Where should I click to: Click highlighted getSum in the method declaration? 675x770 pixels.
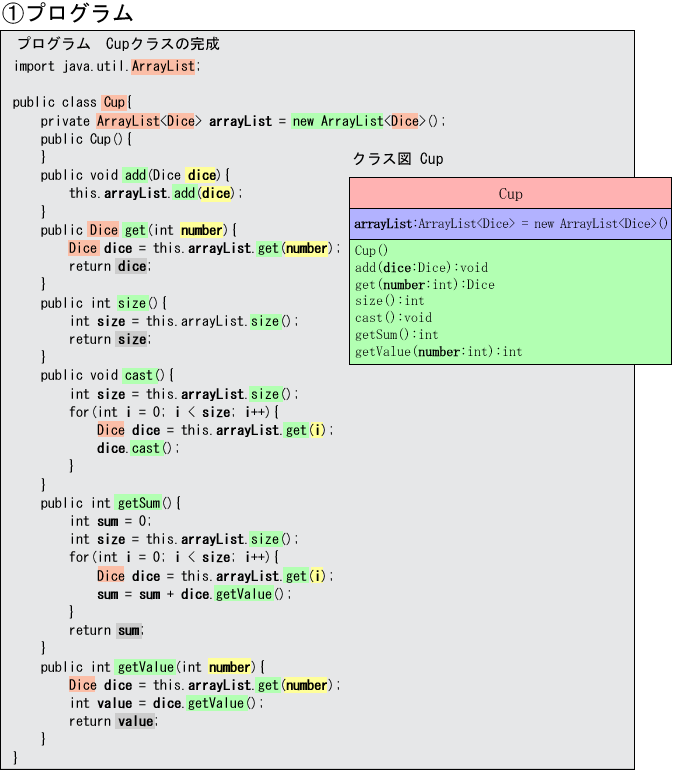click(138, 503)
